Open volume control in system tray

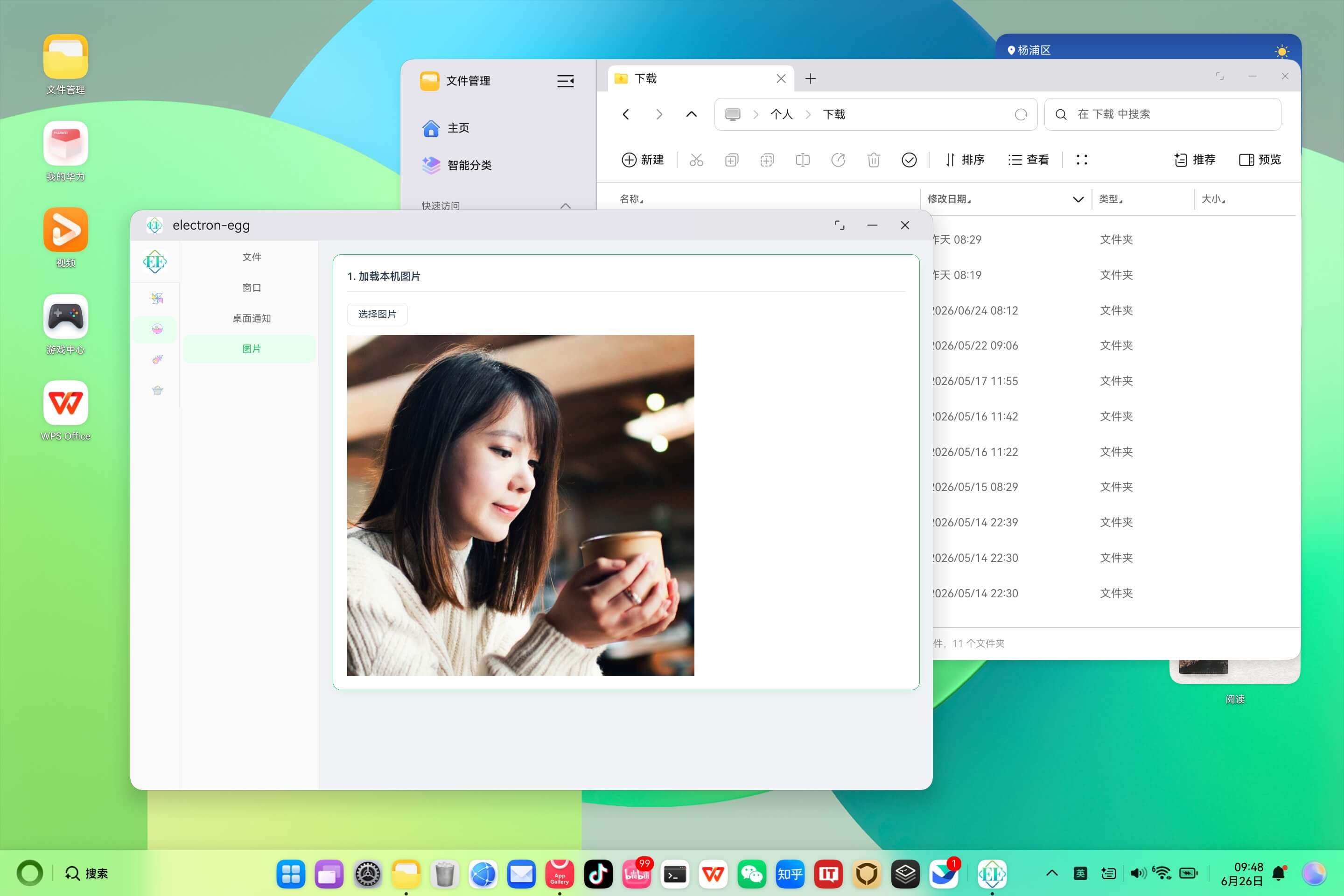pos(1138,873)
